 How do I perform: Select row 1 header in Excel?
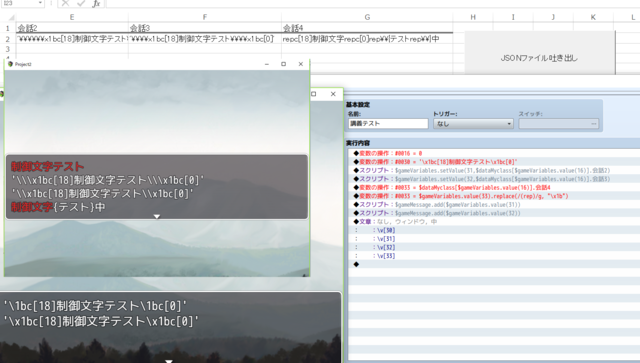point(7,29)
